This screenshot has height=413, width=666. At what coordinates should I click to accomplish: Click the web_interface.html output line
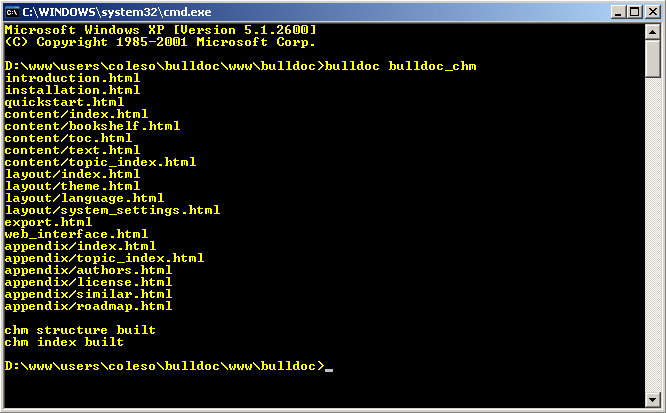pos(76,234)
